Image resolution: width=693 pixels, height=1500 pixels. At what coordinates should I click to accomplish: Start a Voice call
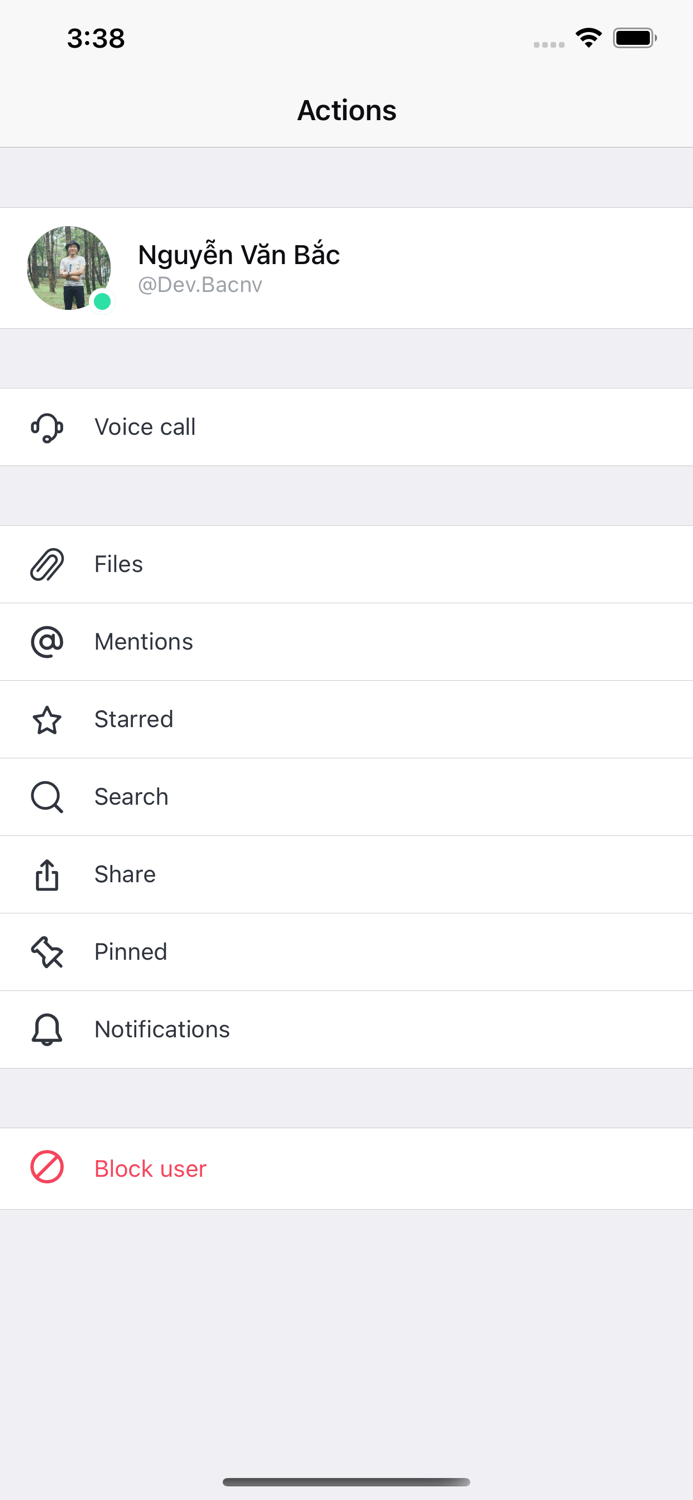pyautogui.click(x=145, y=427)
